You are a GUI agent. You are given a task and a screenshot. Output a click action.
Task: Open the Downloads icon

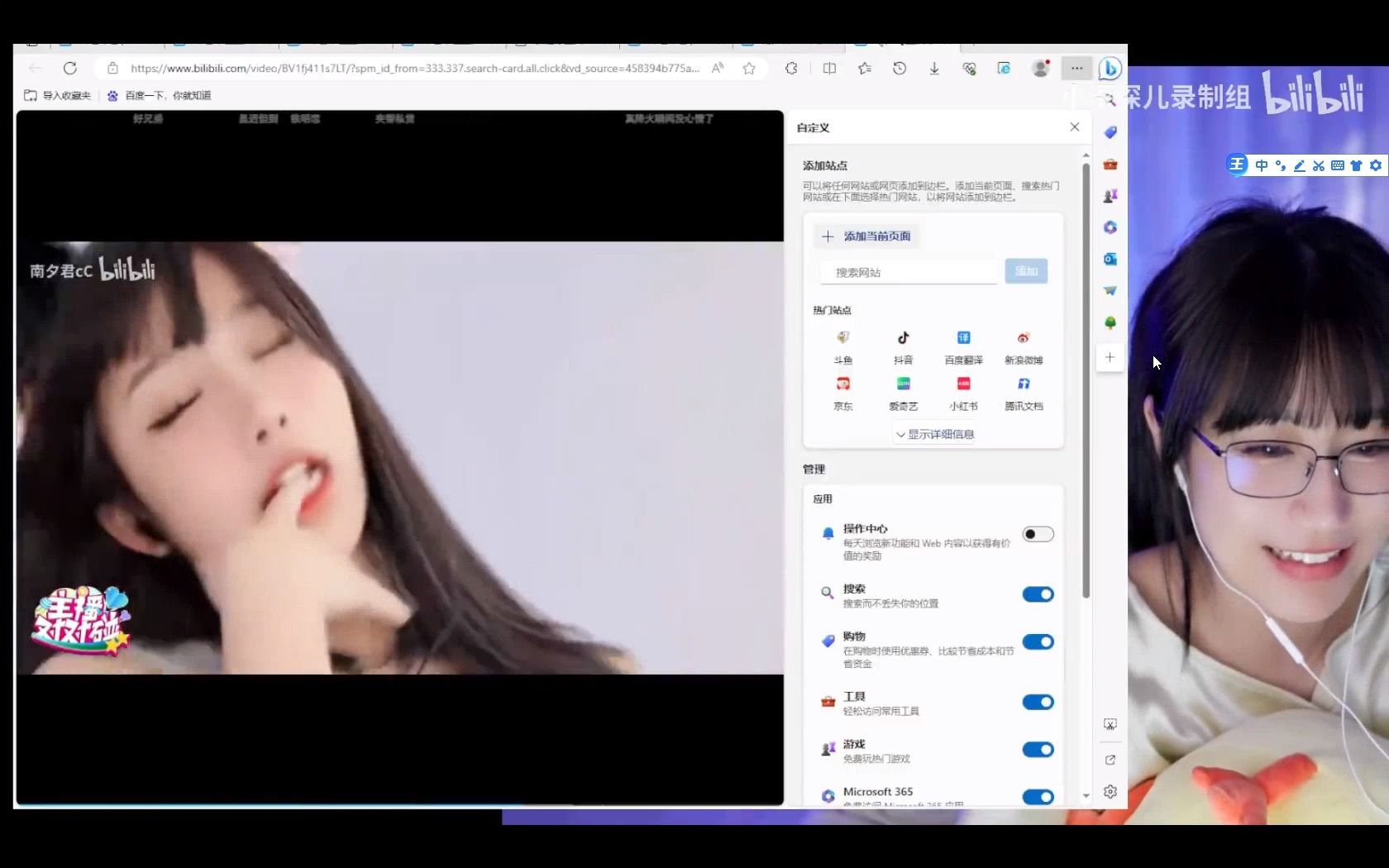[x=934, y=69]
